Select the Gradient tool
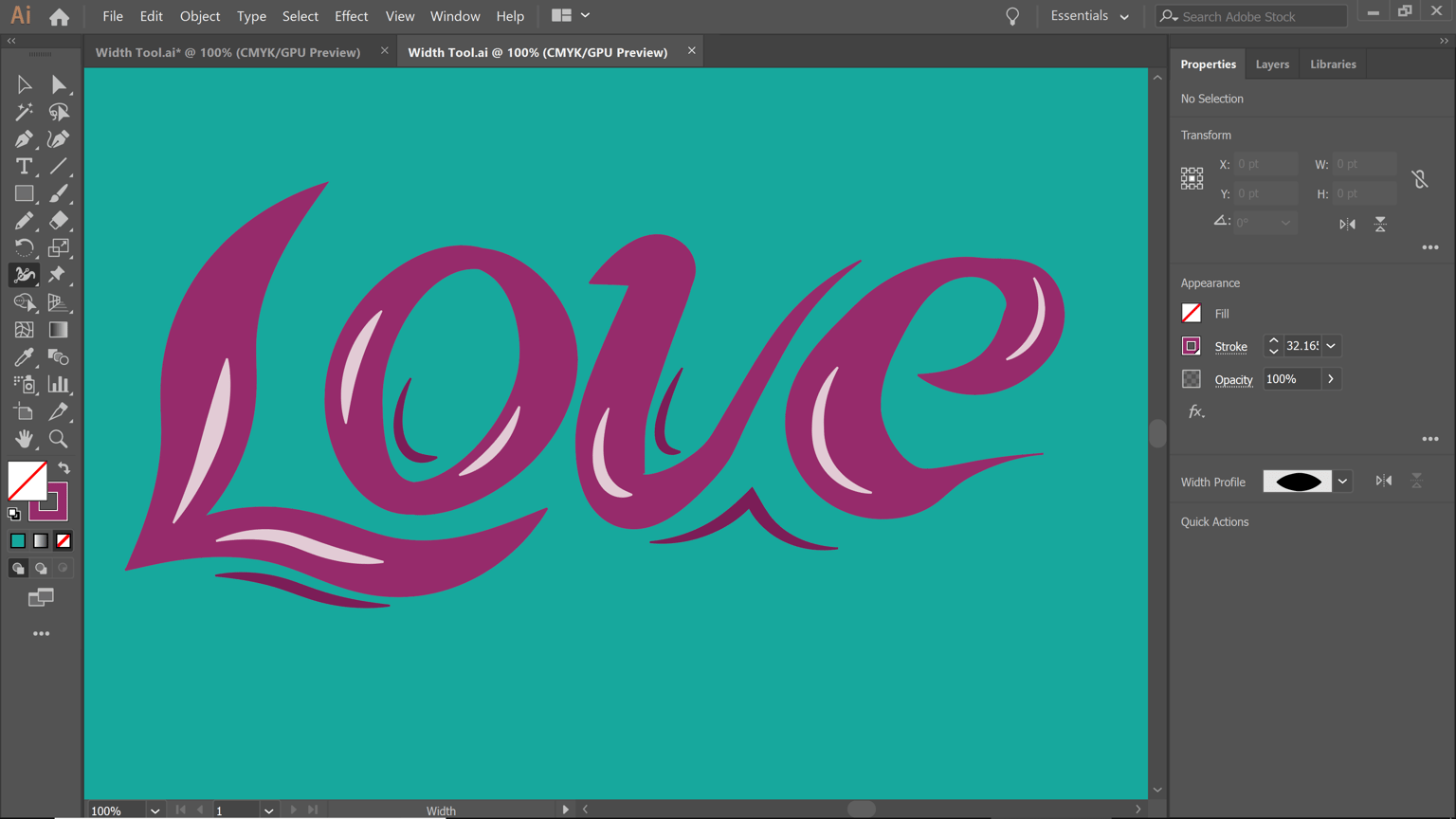 pyautogui.click(x=59, y=330)
